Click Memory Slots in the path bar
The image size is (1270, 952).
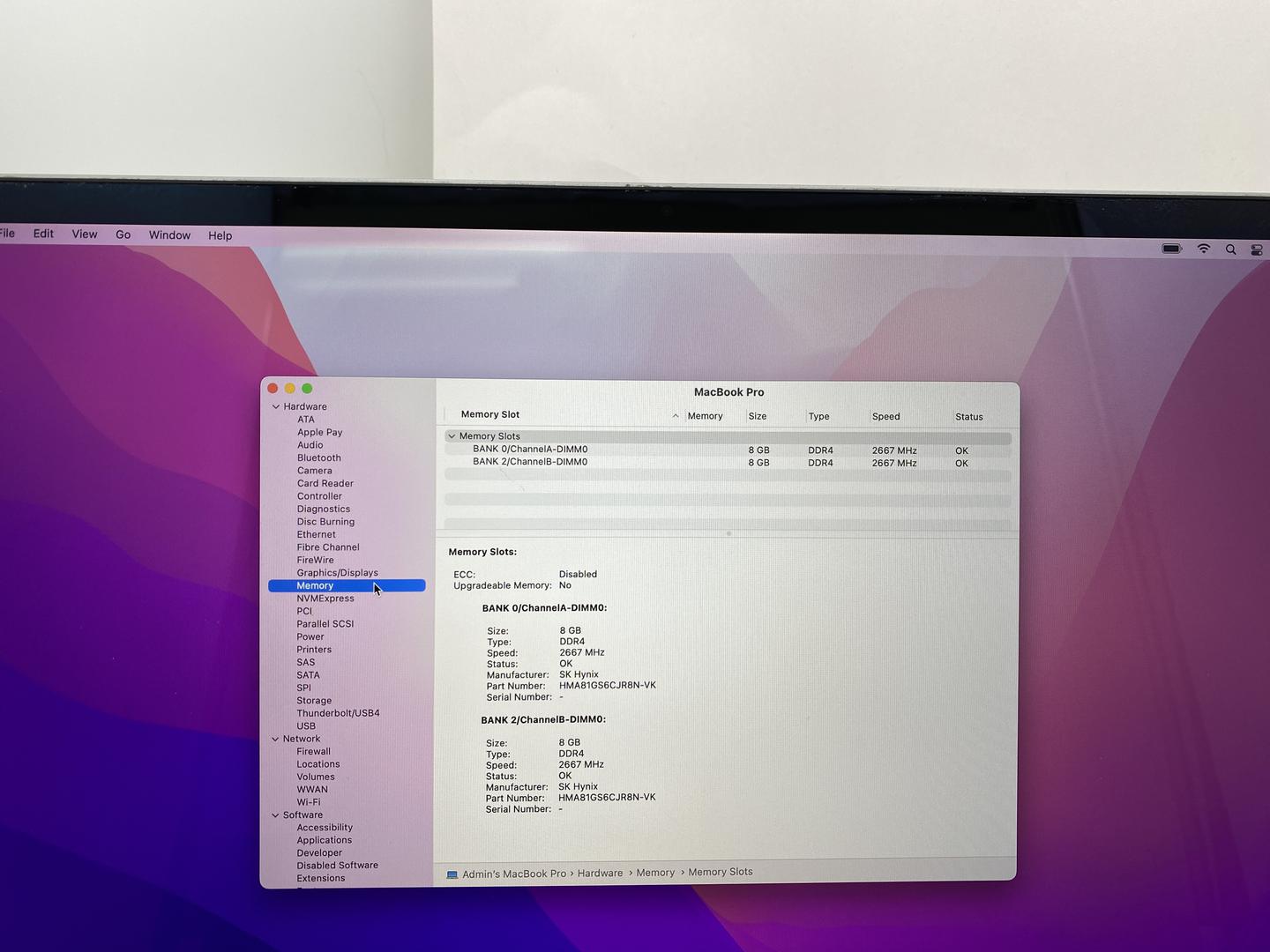coord(721,873)
